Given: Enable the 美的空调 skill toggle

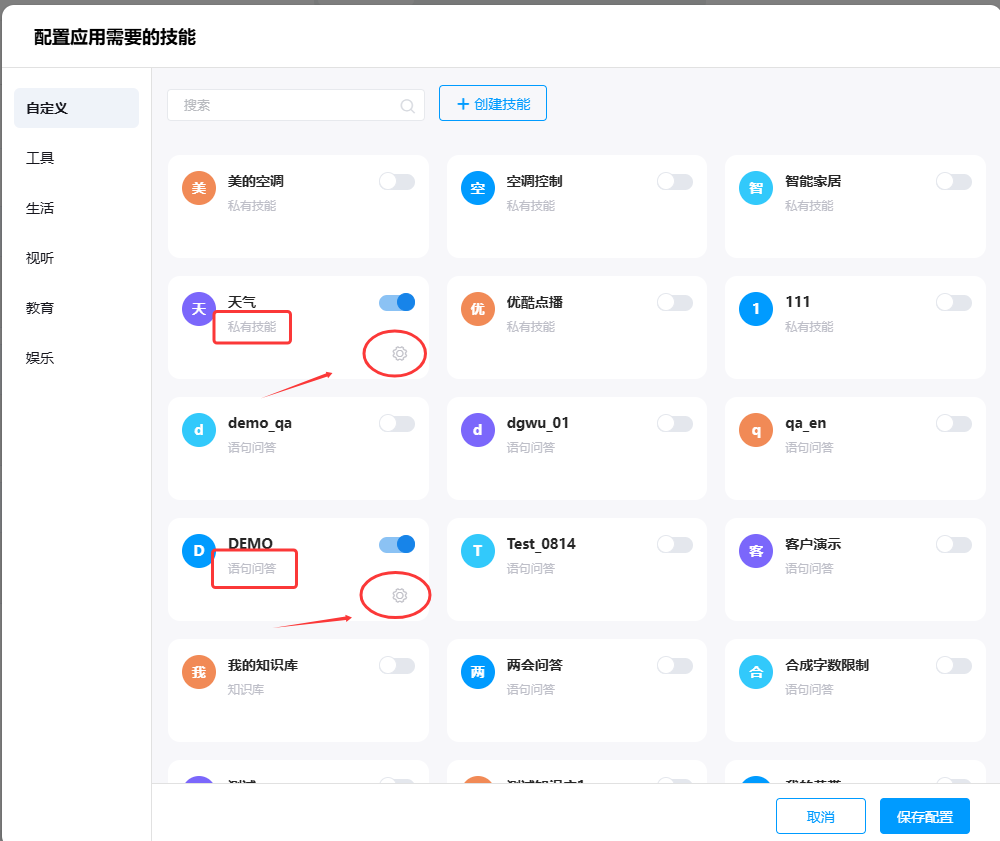Looking at the screenshot, I should pos(397,181).
